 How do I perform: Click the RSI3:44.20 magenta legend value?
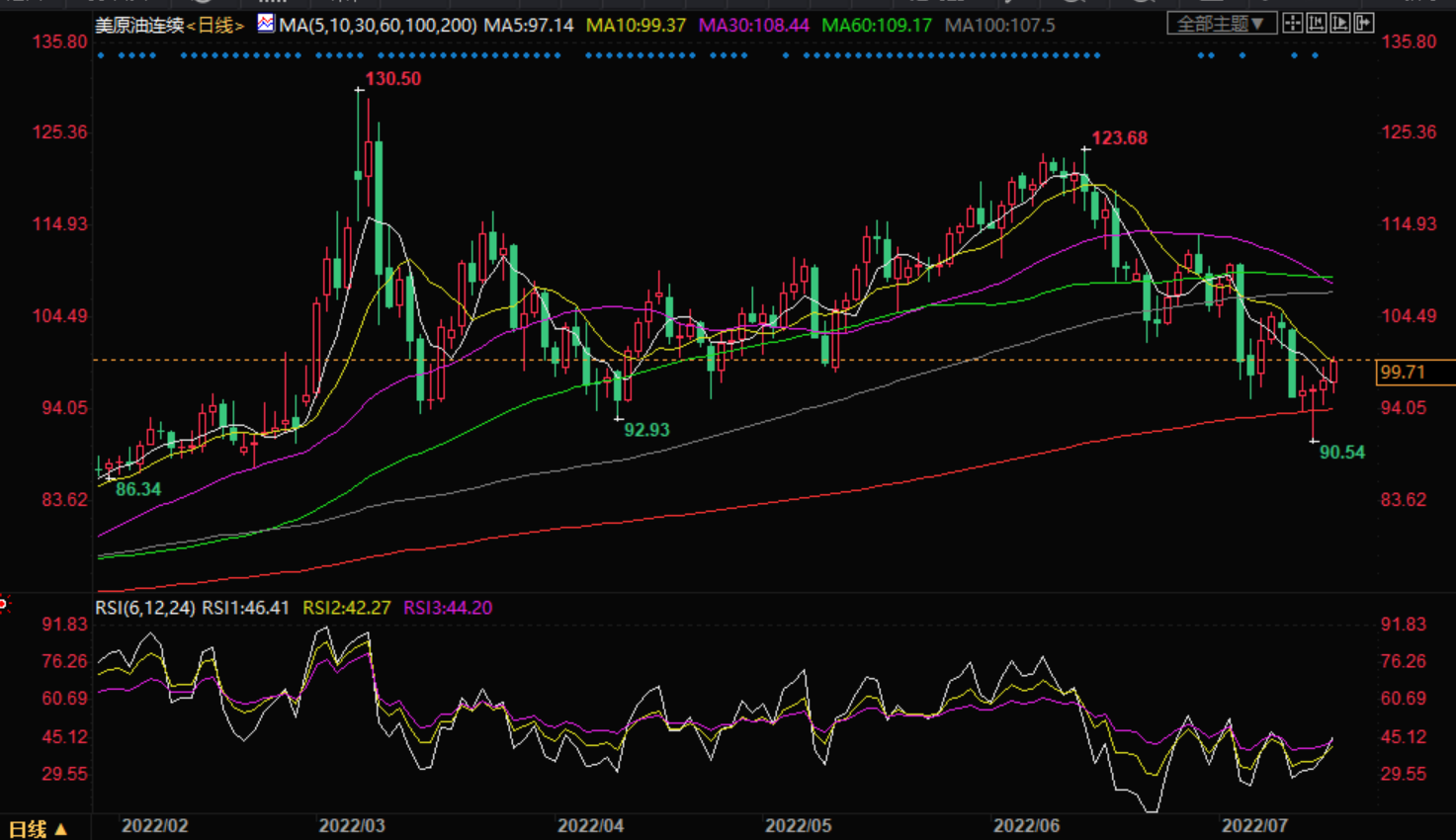pyautogui.click(x=448, y=608)
